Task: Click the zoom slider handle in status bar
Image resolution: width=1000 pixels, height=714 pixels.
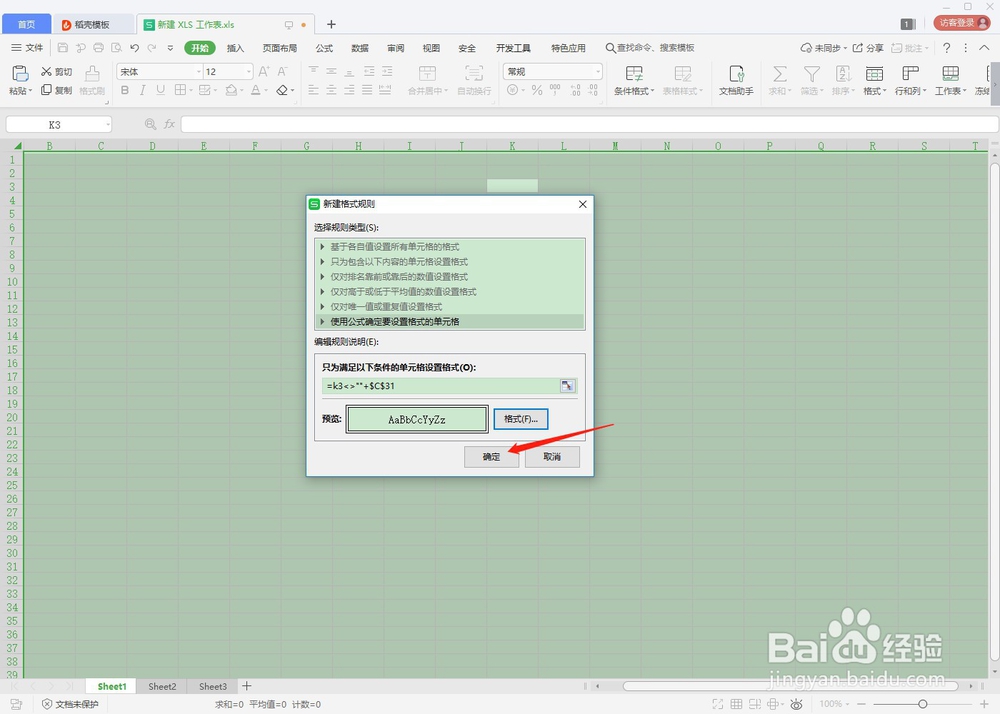Action: pos(922,704)
